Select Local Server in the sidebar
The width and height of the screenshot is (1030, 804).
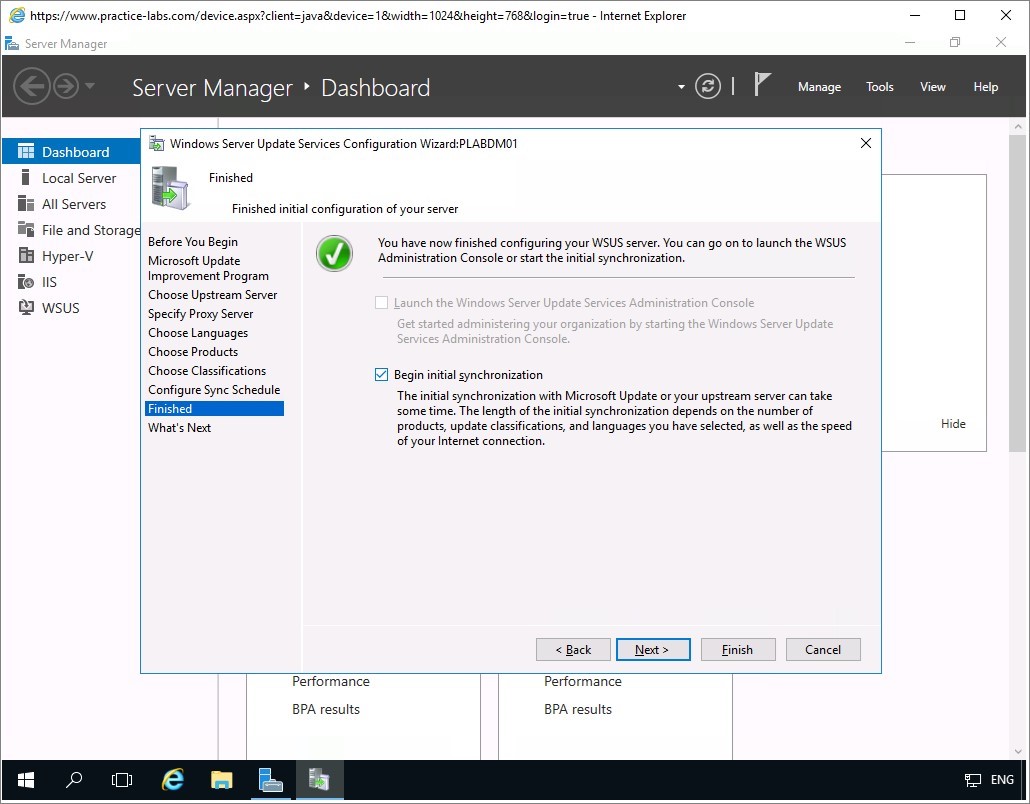tap(79, 178)
